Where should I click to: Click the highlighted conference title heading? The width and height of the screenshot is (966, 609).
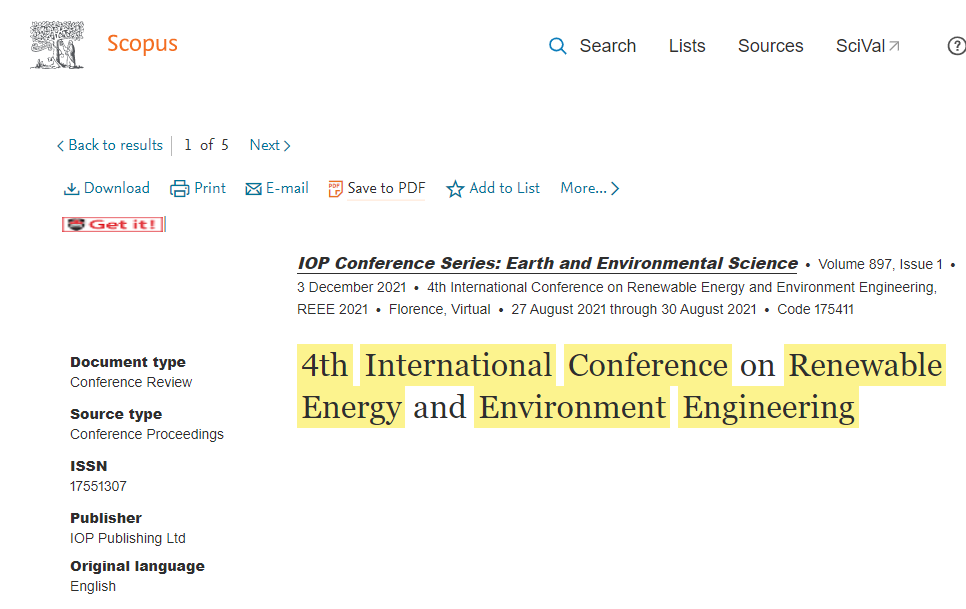620,386
